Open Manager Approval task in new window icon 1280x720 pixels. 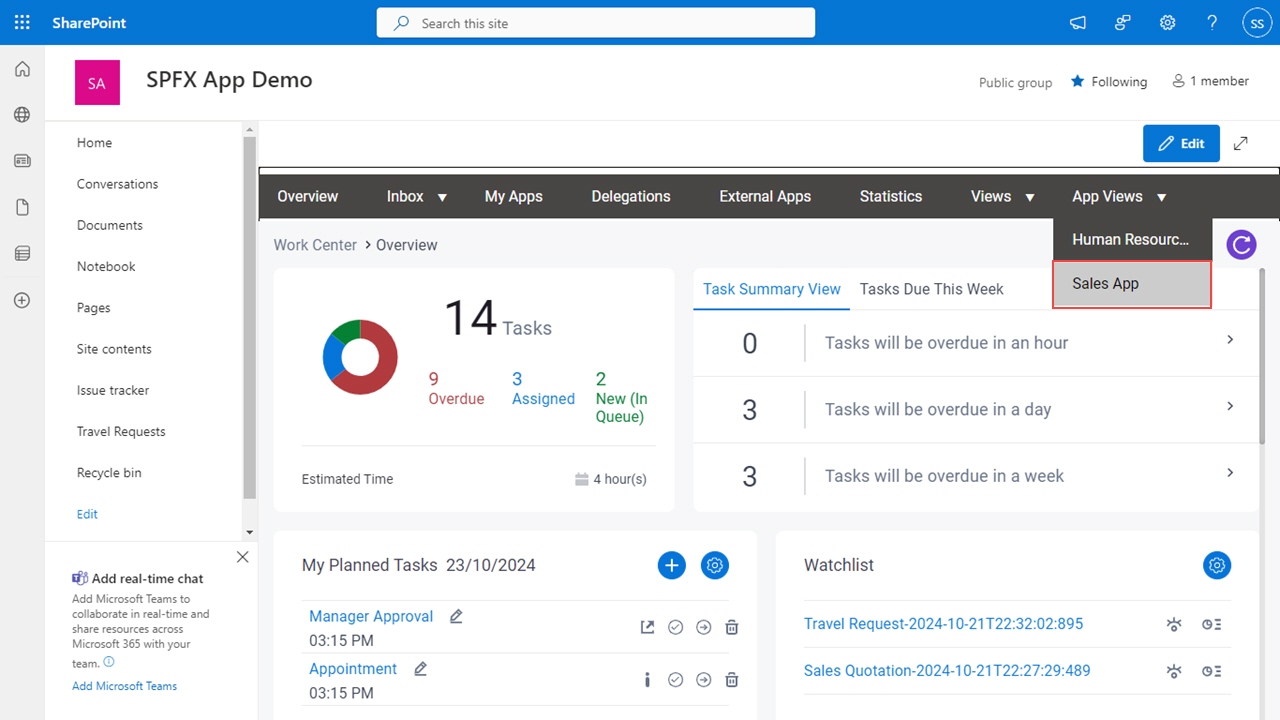tap(647, 627)
